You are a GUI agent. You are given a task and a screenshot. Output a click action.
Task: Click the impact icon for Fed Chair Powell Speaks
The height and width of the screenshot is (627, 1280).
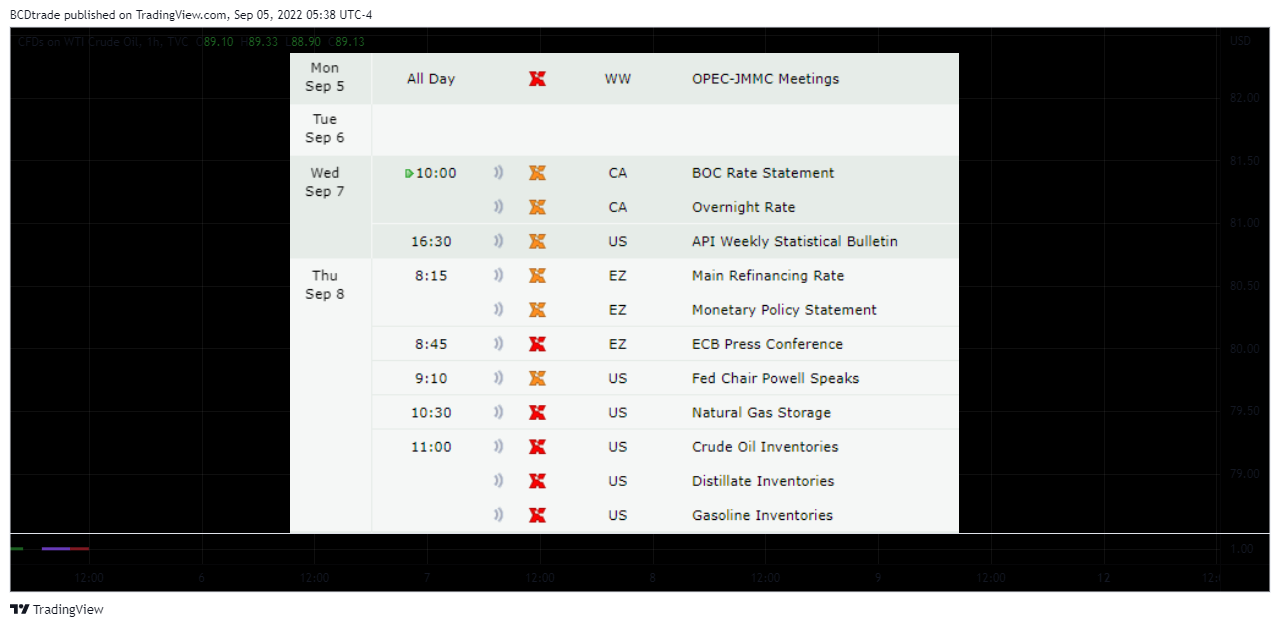pyautogui.click(x=537, y=378)
